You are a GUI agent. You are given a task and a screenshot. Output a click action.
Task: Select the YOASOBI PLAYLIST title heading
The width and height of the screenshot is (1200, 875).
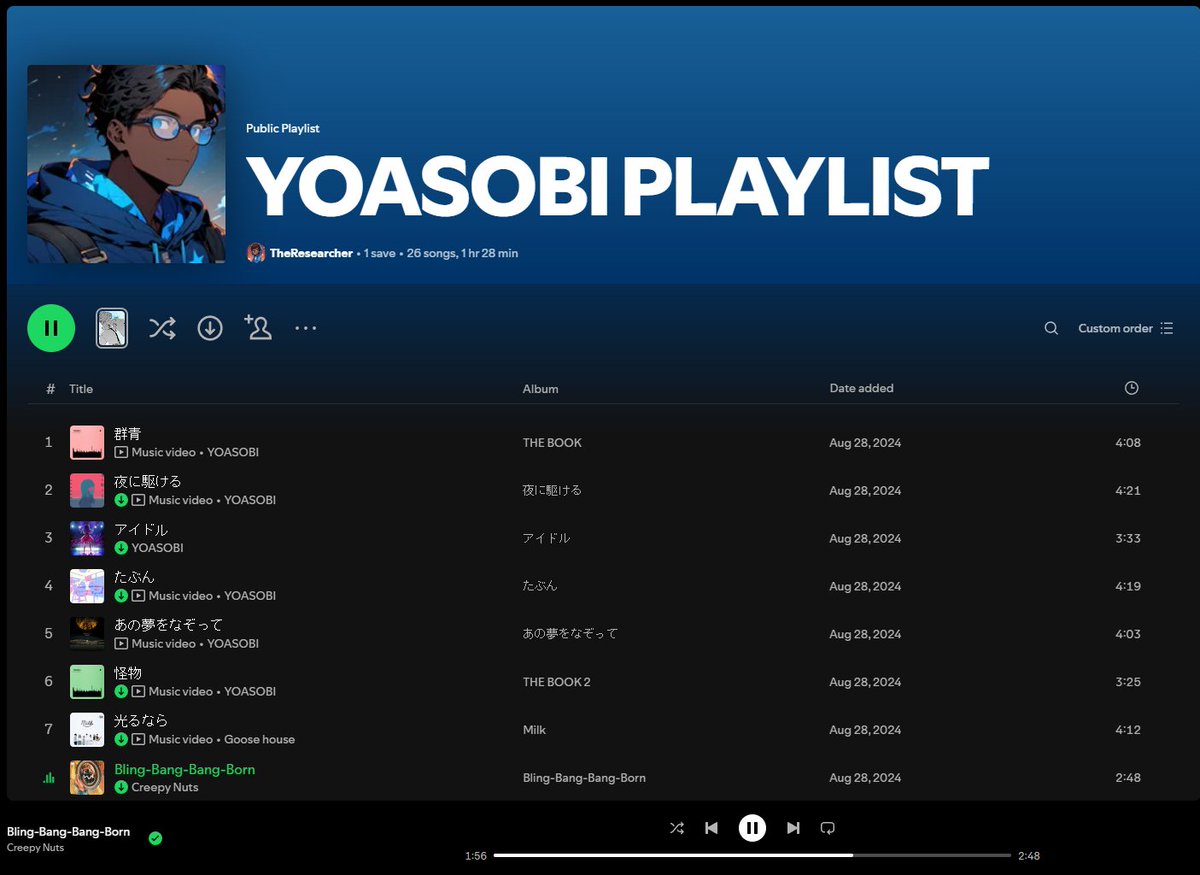point(617,187)
